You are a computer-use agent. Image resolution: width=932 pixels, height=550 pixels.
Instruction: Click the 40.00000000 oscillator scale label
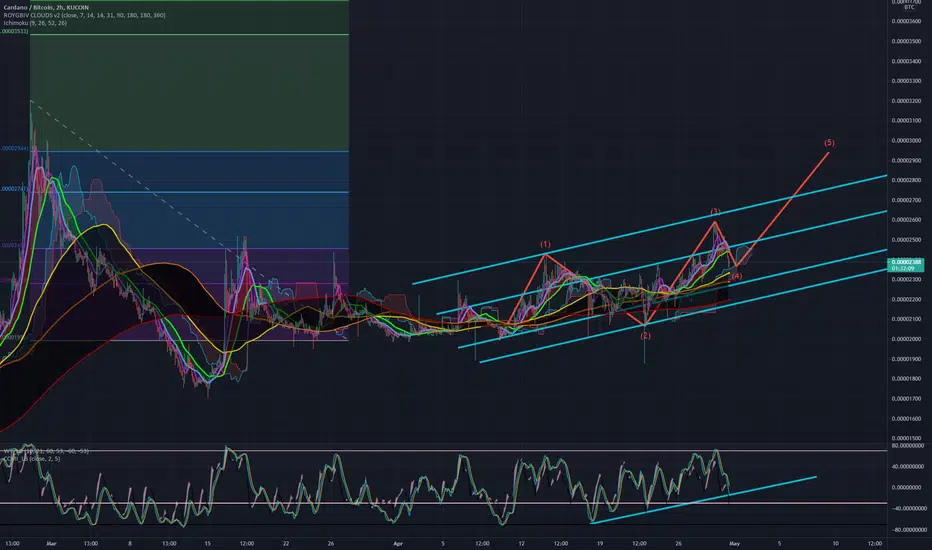(x=908, y=467)
